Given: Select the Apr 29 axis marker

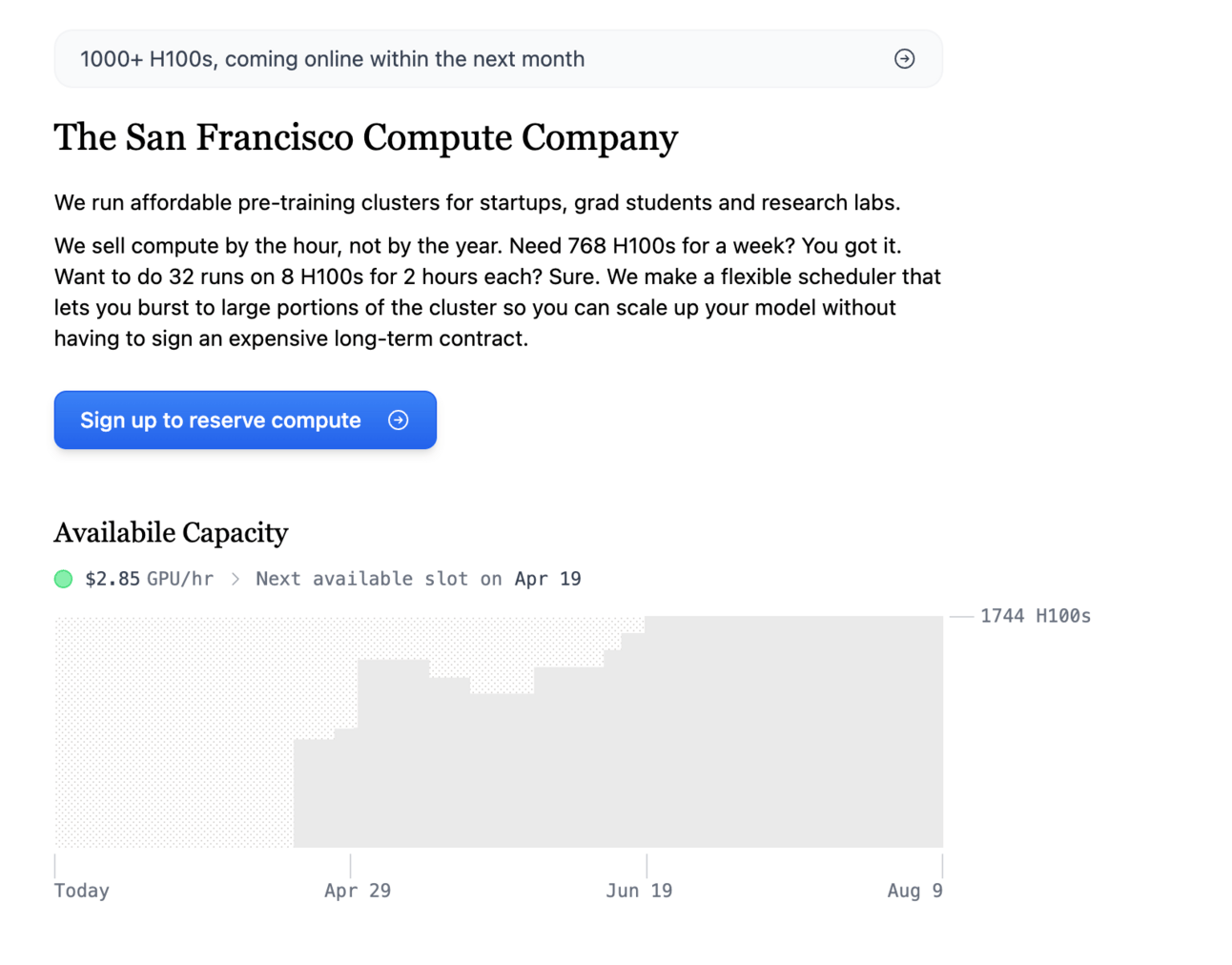Looking at the screenshot, I should pos(358,891).
